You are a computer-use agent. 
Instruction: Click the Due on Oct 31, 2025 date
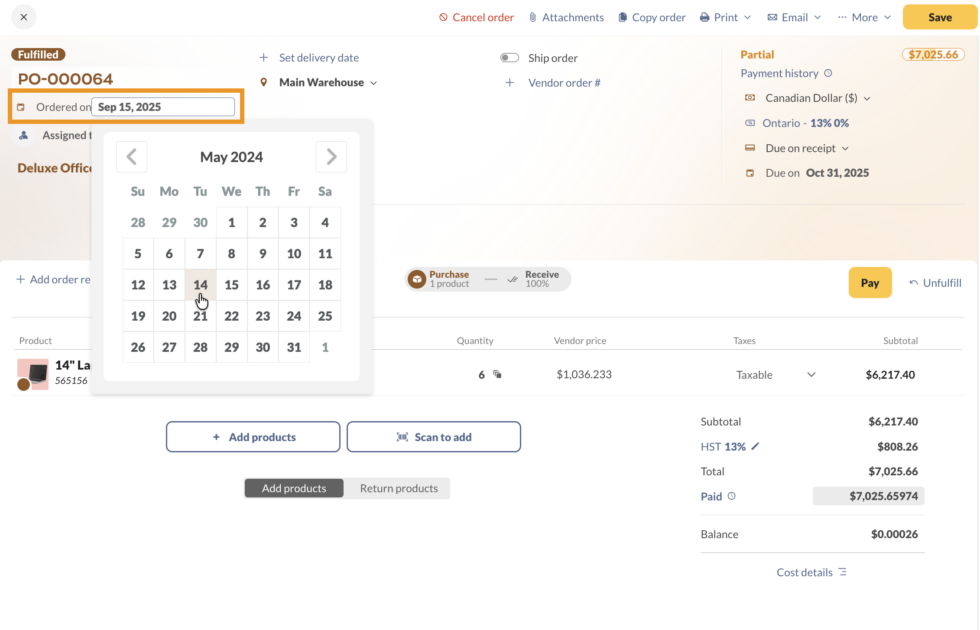pos(837,173)
